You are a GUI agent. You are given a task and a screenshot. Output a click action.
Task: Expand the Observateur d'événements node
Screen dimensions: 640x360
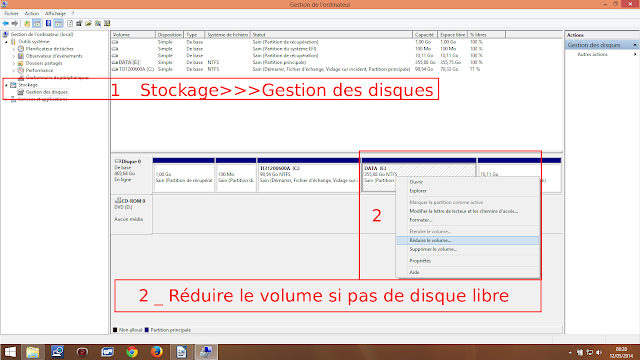14,56
